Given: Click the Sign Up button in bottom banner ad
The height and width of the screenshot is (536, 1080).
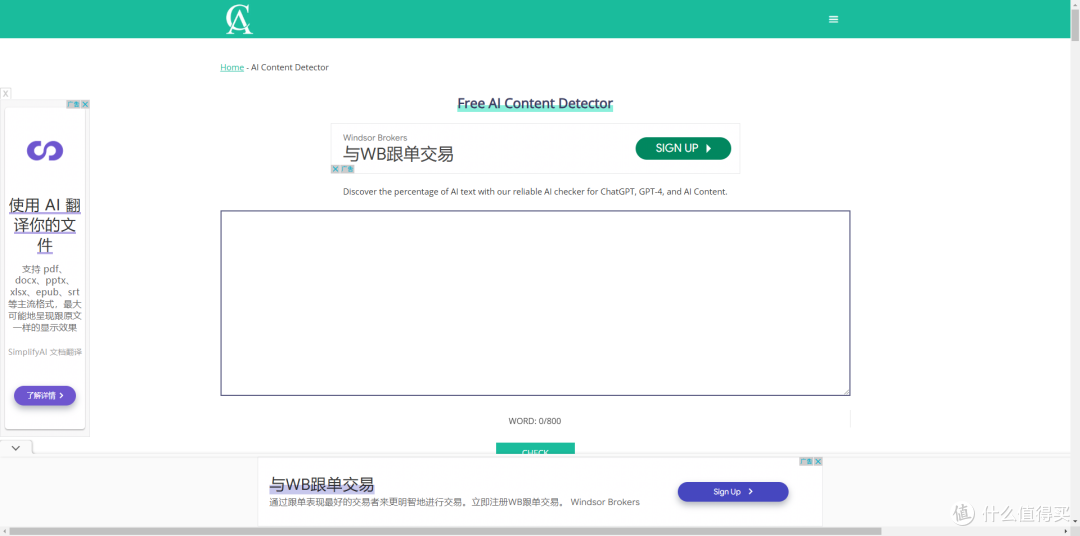Looking at the screenshot, I should point(733,492).
